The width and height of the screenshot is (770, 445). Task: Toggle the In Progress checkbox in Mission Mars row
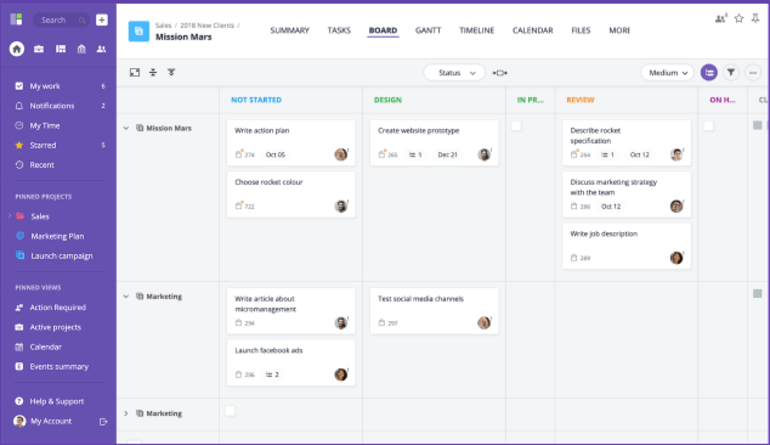[516, 126]
